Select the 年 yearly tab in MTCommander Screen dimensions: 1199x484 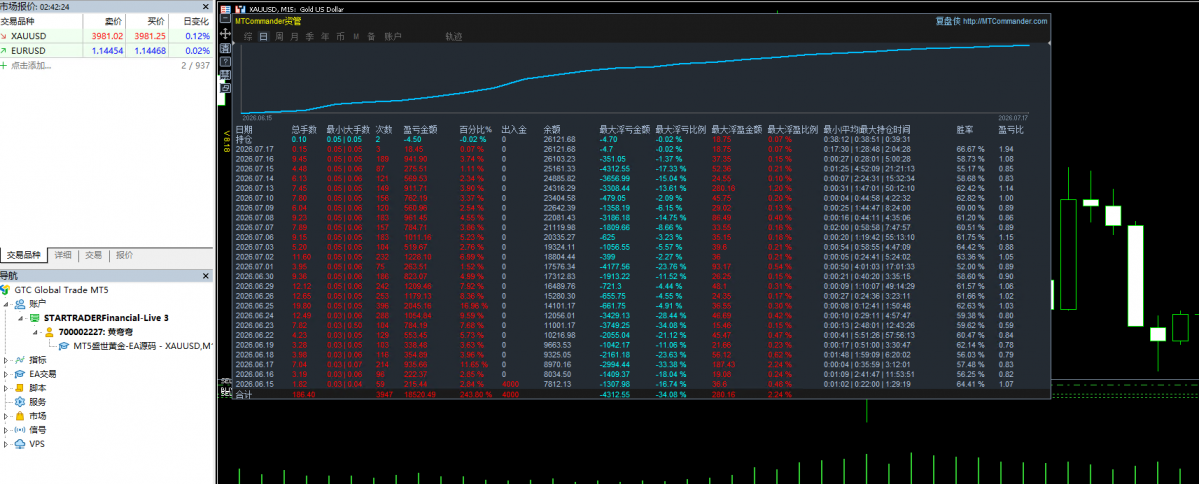325,36
